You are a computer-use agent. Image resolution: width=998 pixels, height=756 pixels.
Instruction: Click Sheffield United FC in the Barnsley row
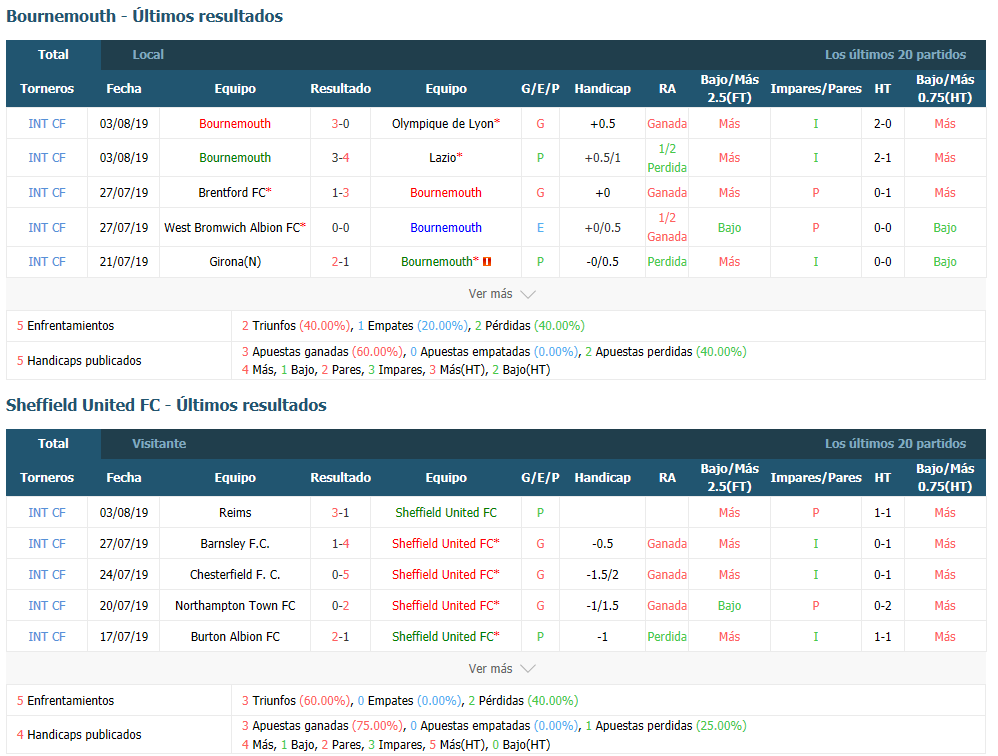click(x=442, y=543)
